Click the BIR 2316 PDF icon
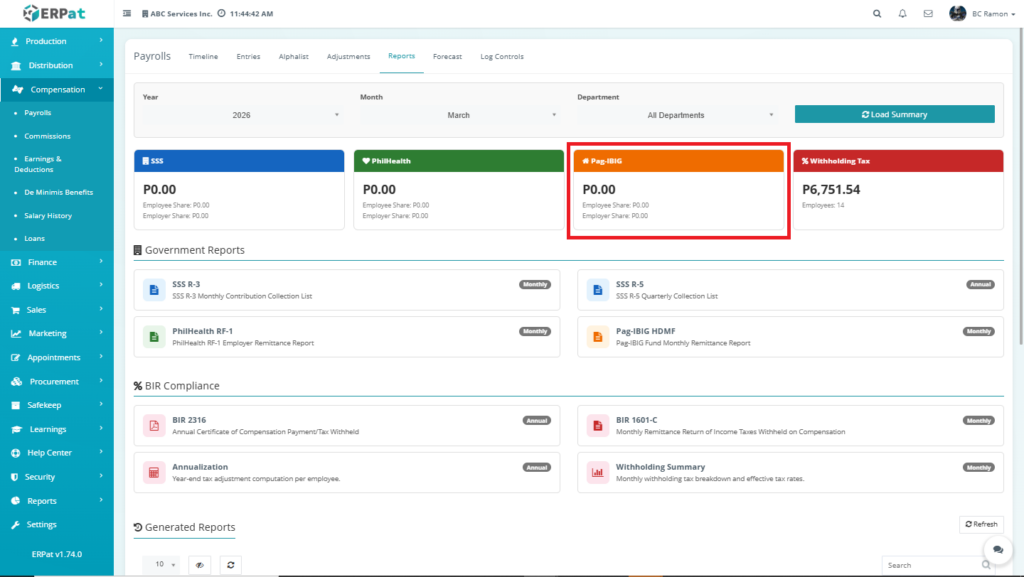1024x577 pixels. click(154, 426)
